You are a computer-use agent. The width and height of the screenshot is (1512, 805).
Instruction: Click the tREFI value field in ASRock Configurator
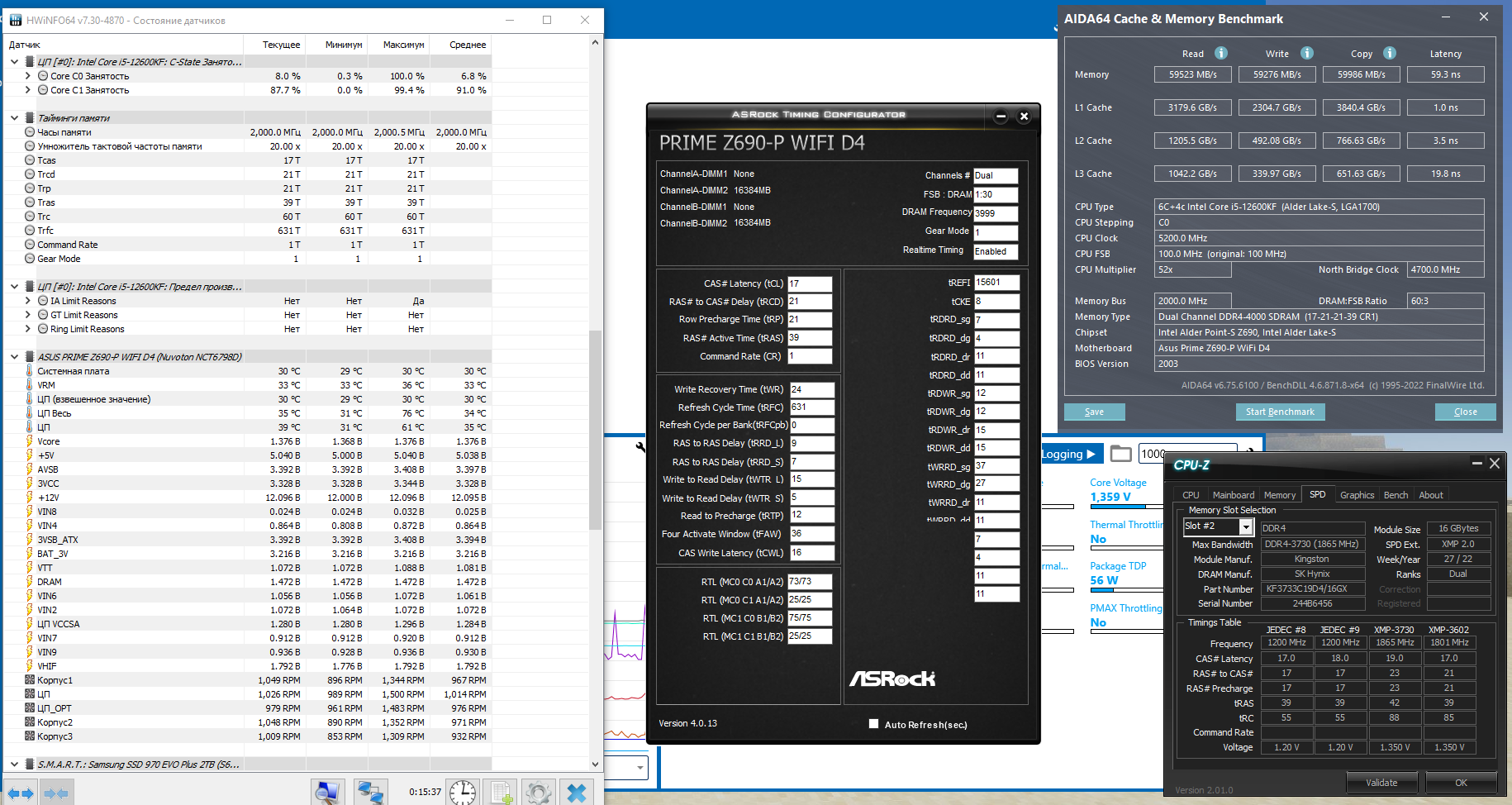pyautogui.click(x=996, y=283)
